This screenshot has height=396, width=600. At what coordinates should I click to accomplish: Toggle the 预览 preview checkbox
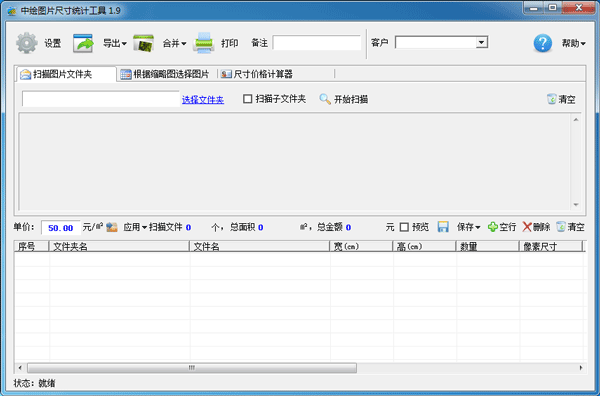point(404,227)
